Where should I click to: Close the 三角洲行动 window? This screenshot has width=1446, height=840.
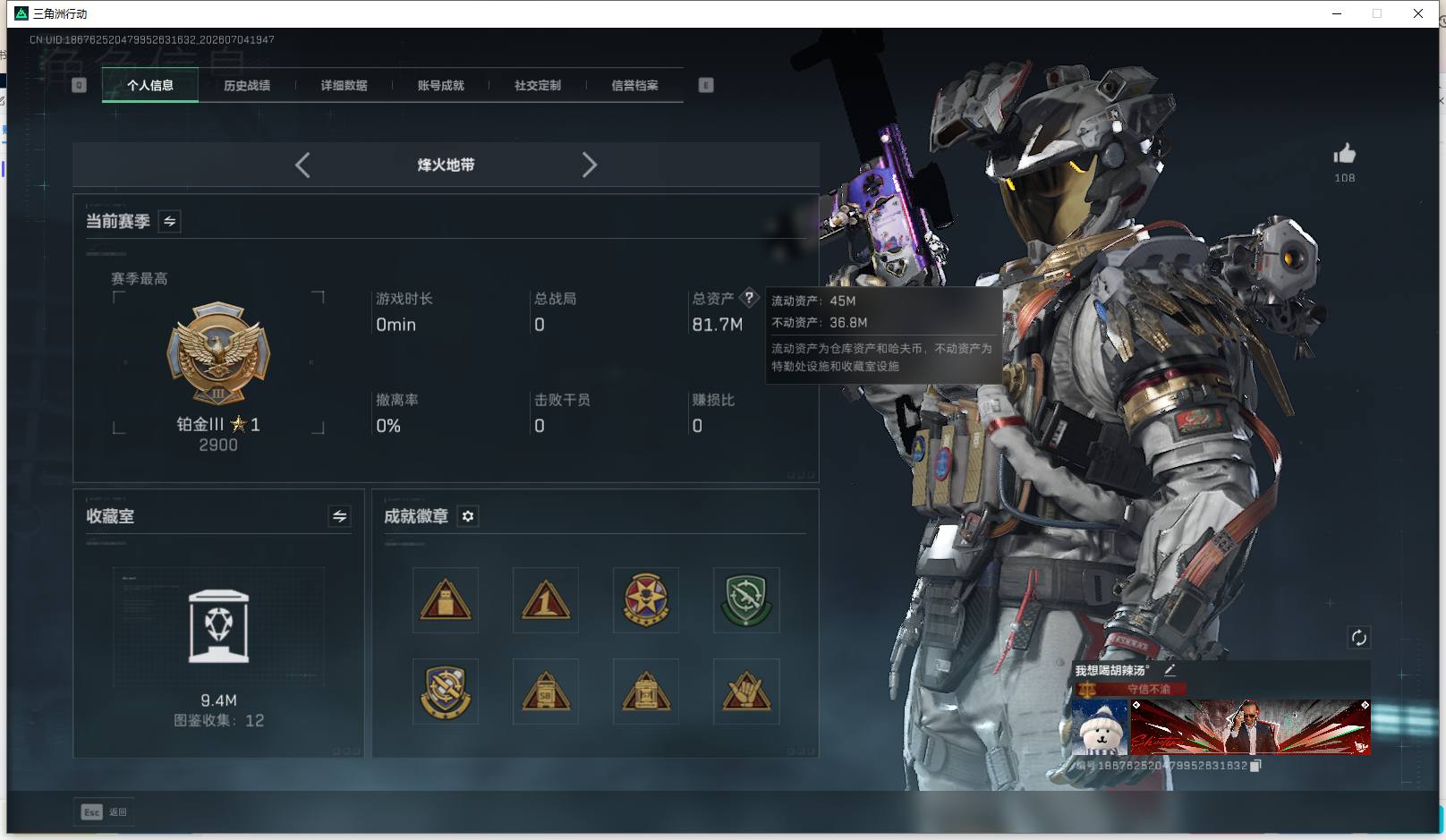(x=1418, y=13)
